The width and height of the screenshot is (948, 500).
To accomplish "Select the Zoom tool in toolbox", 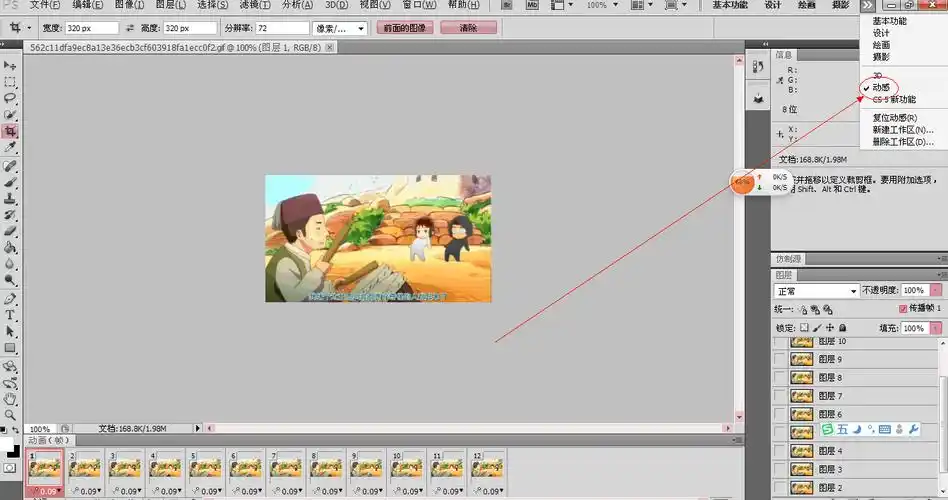I will (x=10, y=414).
